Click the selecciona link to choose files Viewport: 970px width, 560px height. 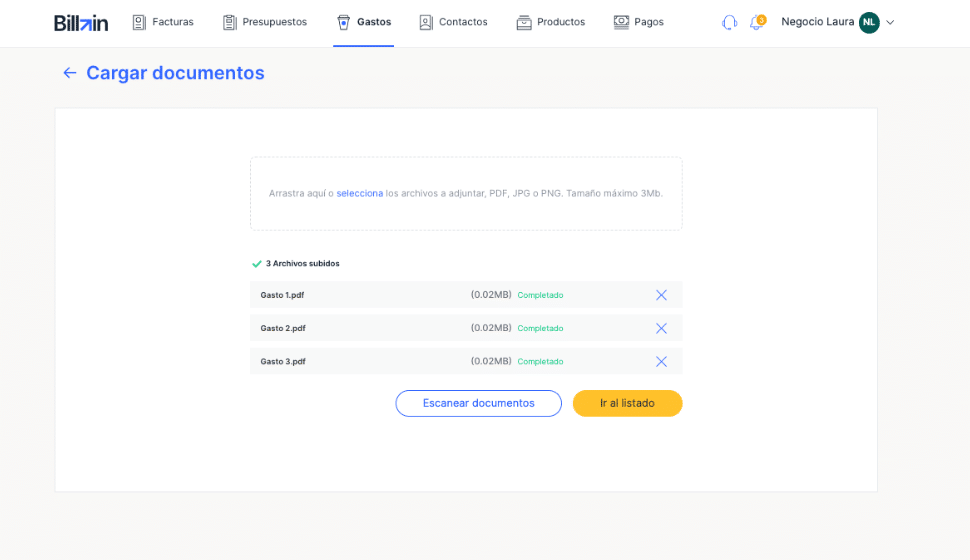coord(359,193)
